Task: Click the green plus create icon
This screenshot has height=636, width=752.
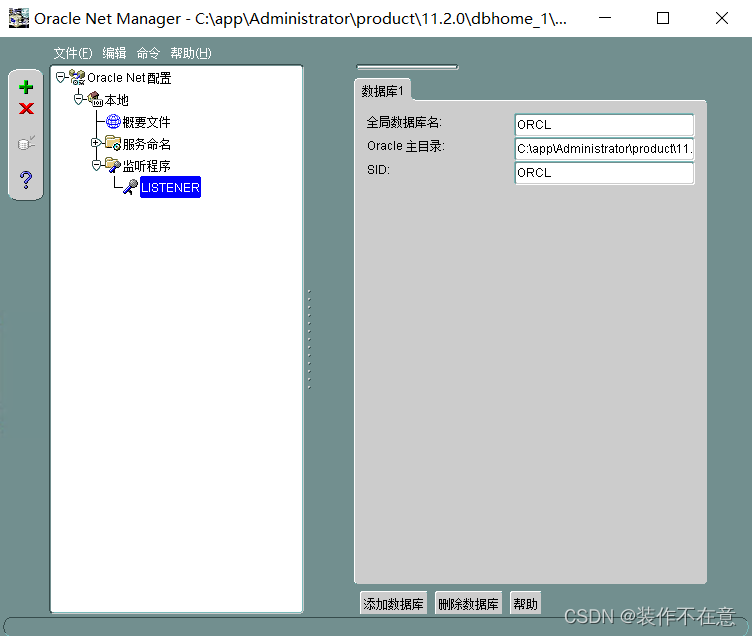Action: coord(26,87)
